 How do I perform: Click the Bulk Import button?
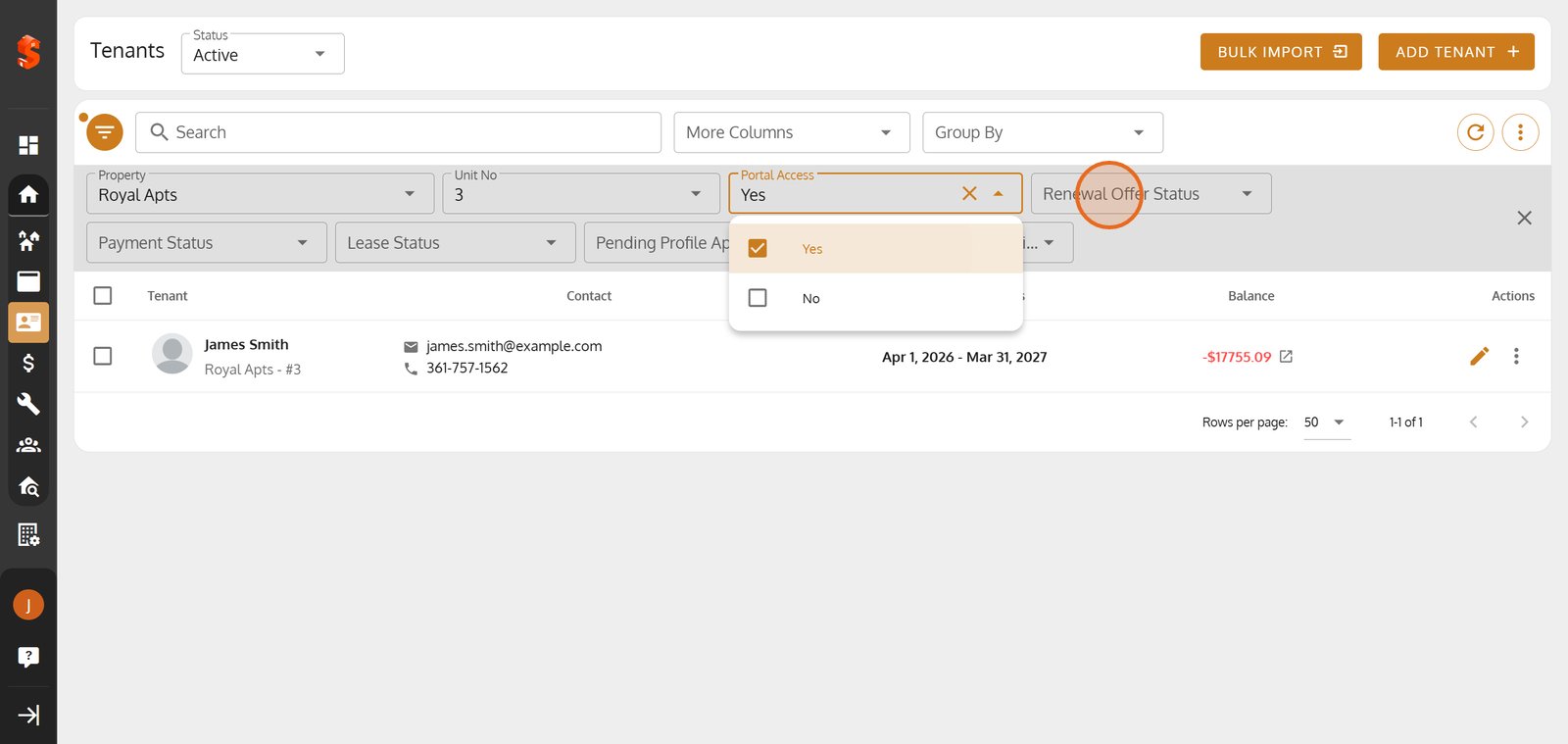1281,52
